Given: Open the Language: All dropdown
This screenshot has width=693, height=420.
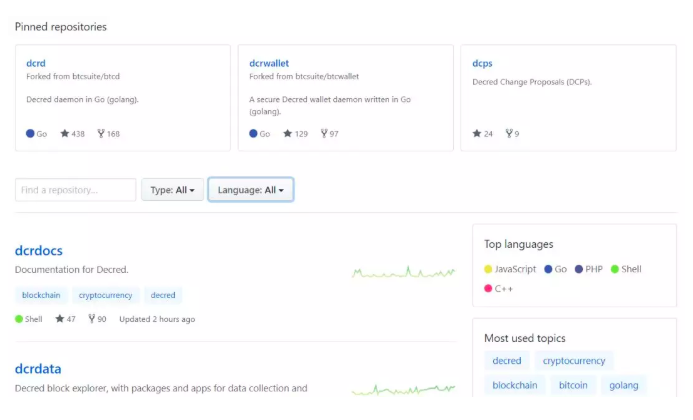Looking at the screenshot, I should click(250, 190).
